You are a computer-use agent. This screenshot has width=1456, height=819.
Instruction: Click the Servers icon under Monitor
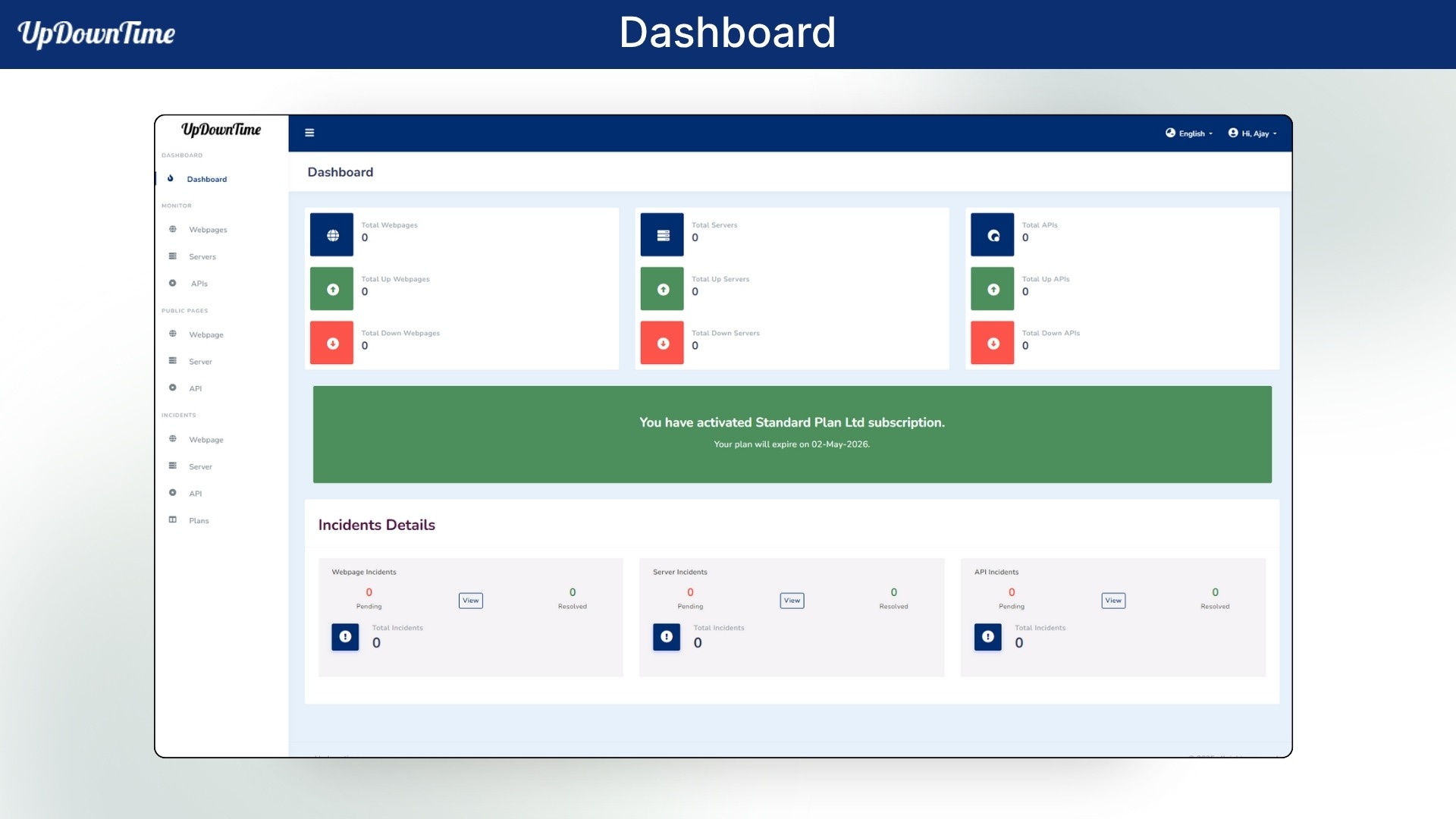(x=173, y=256)
